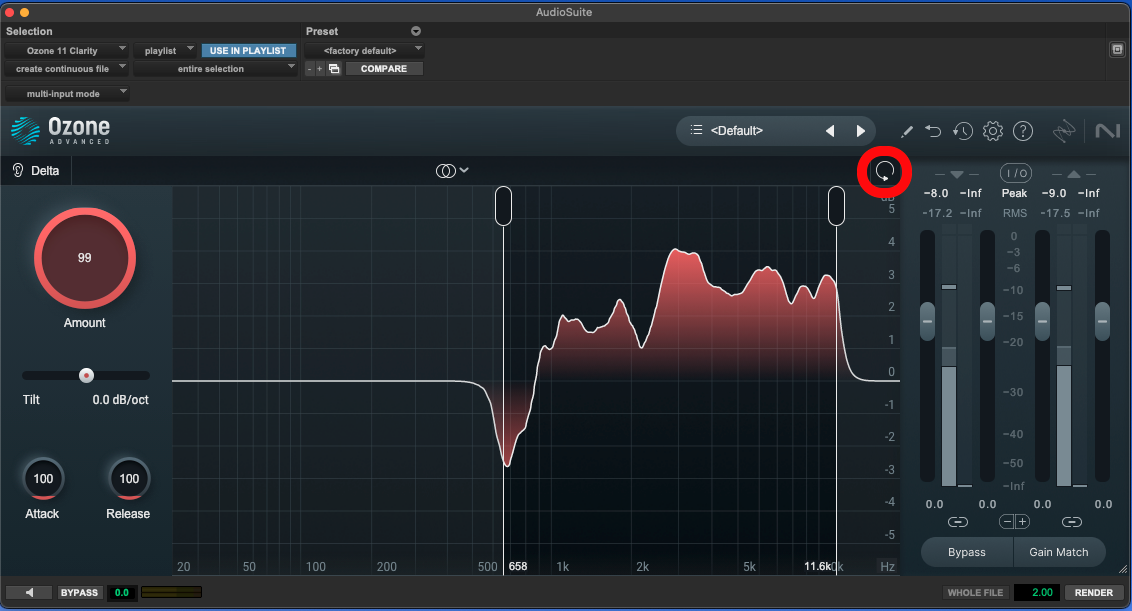Click the greyed-out icon beside help
1132x611 pixels.
point(1064,131)
